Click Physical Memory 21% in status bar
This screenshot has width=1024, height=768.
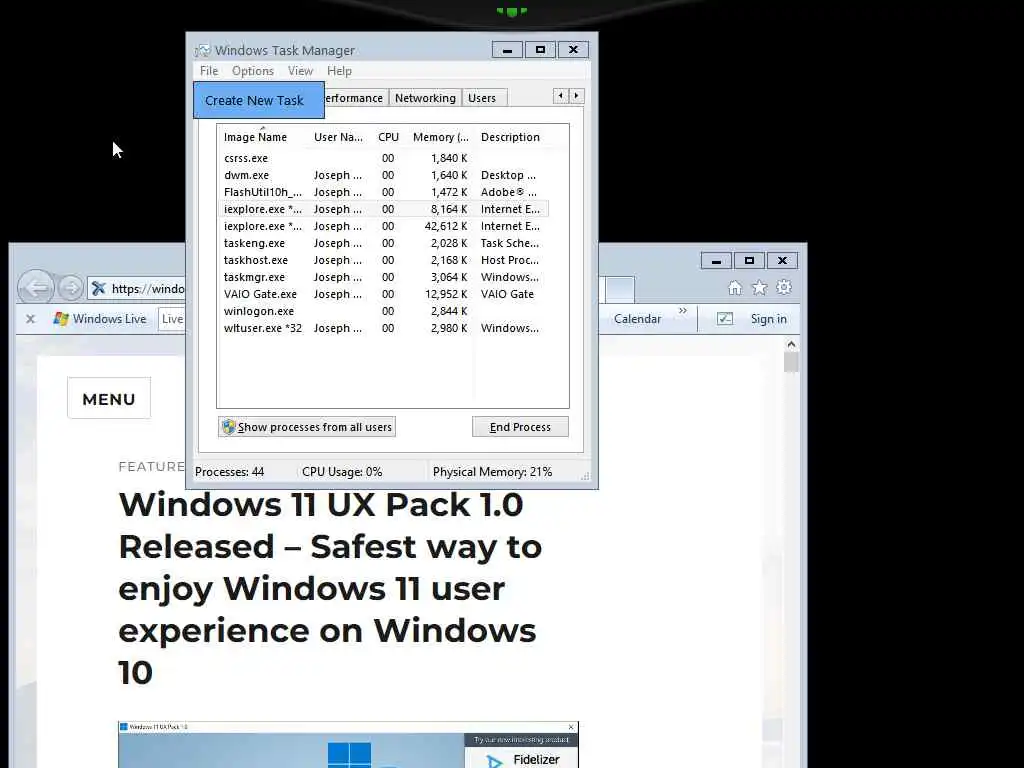pyautogui.click(x=492, y=472)
